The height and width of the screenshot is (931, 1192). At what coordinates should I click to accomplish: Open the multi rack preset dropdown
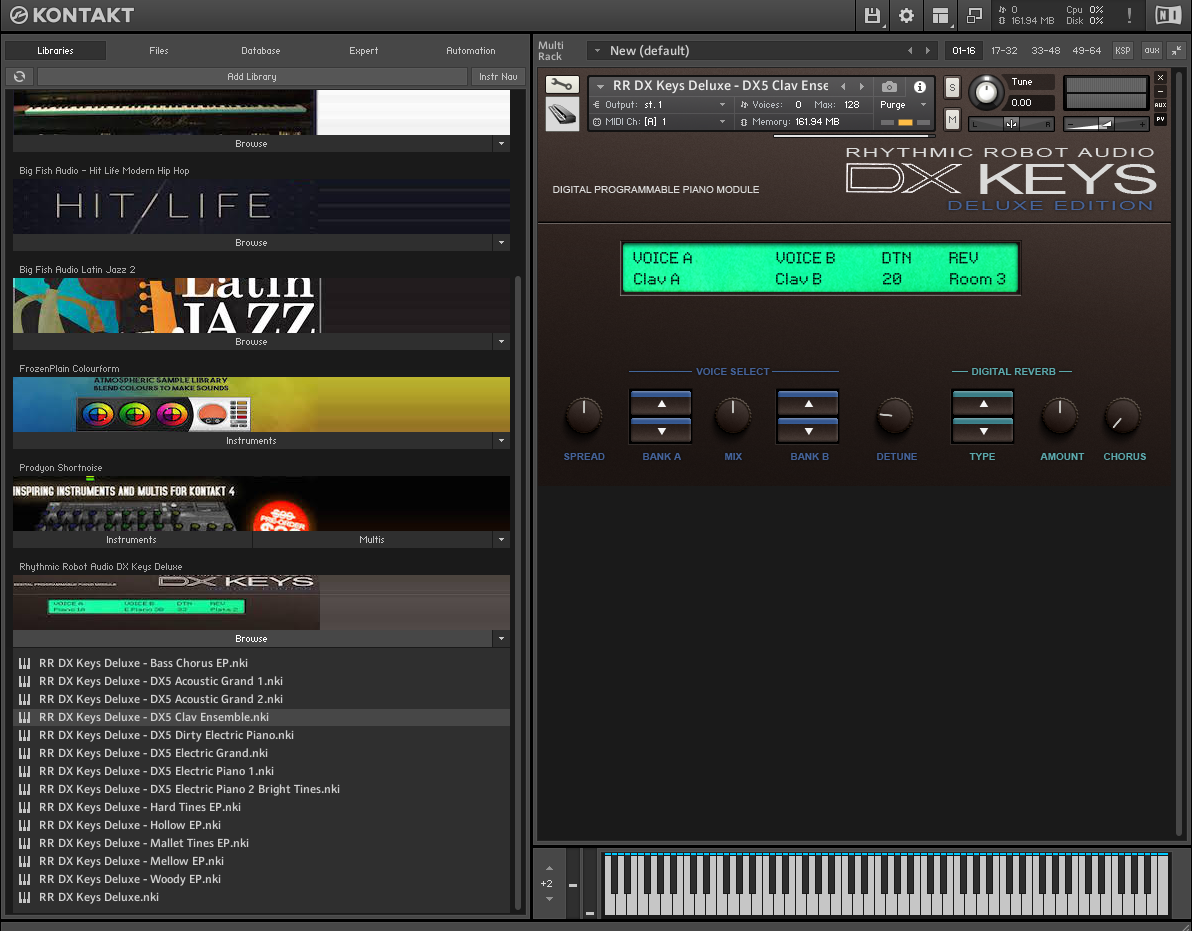click(598, 51)
